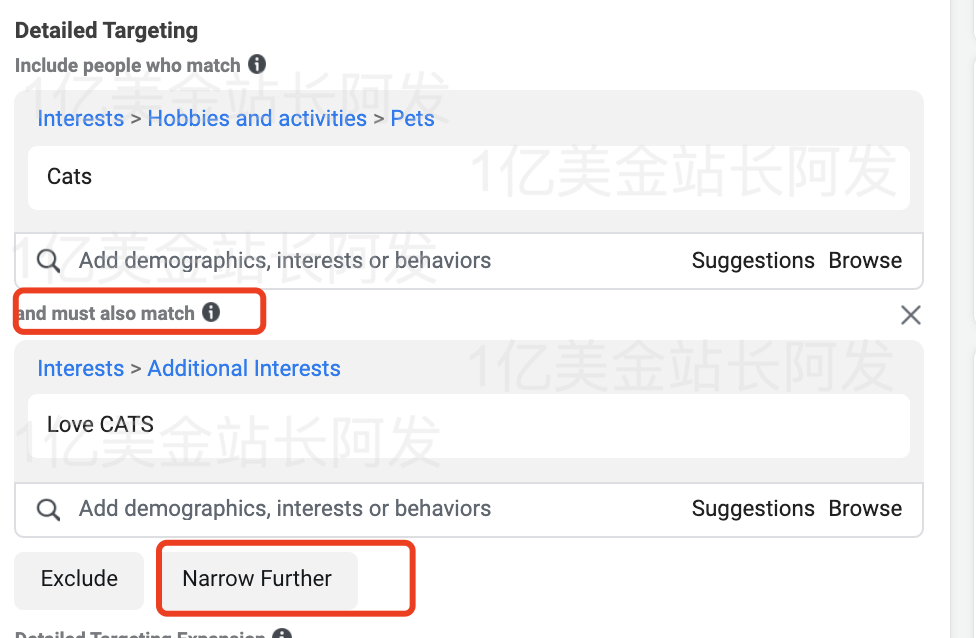Click the search magnifier in the top targeting field

tap(48, 260)
